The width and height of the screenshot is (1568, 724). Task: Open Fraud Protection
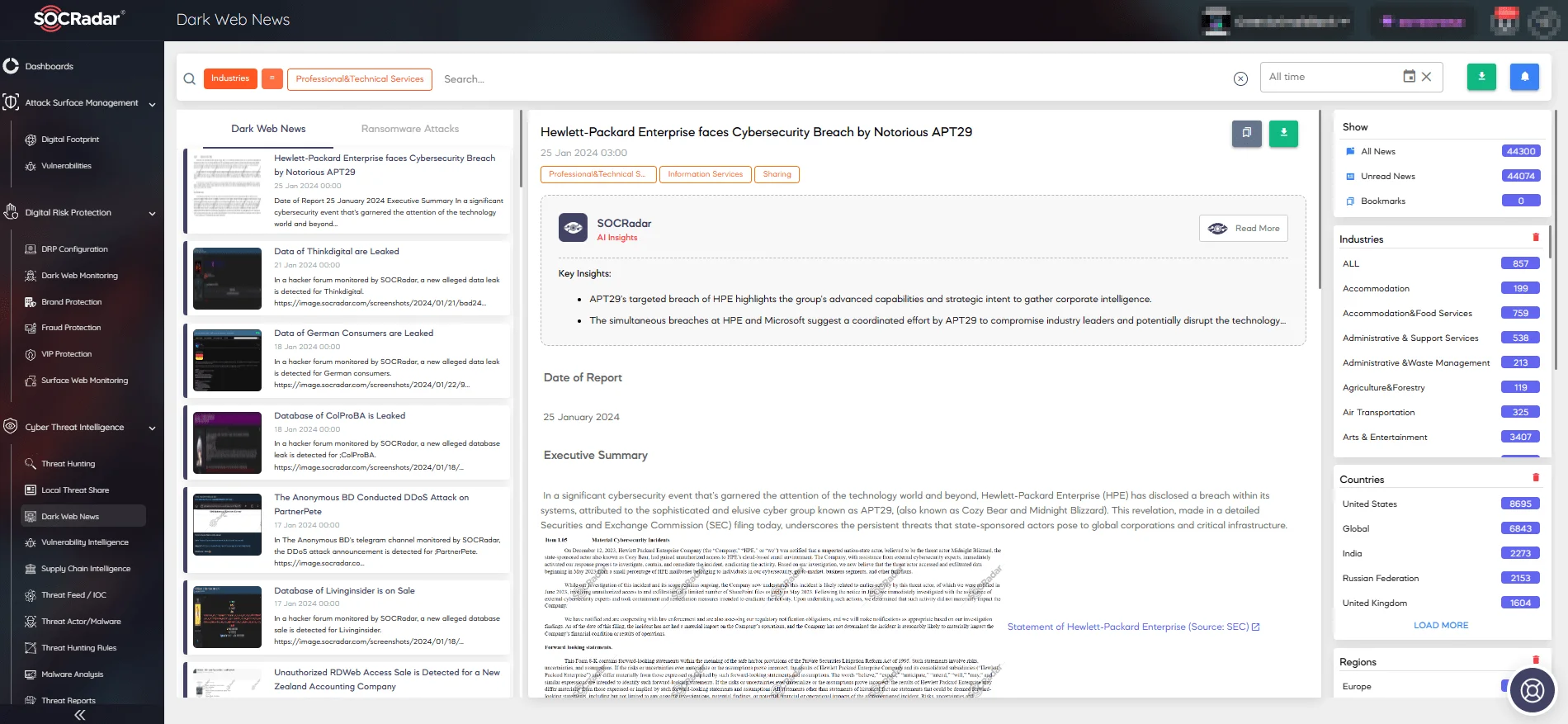tap(71, 328)
